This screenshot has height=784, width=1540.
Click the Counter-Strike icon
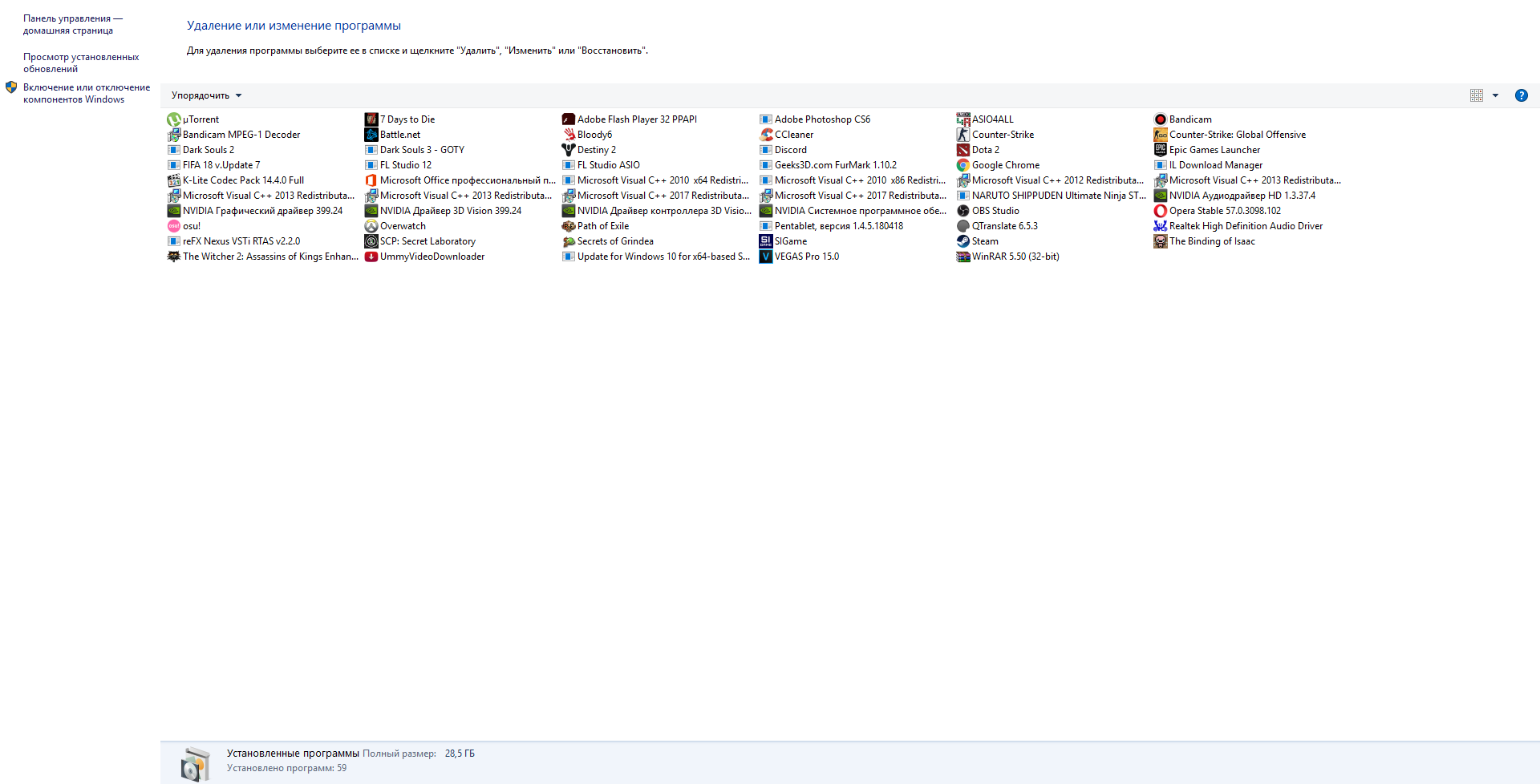962,135
